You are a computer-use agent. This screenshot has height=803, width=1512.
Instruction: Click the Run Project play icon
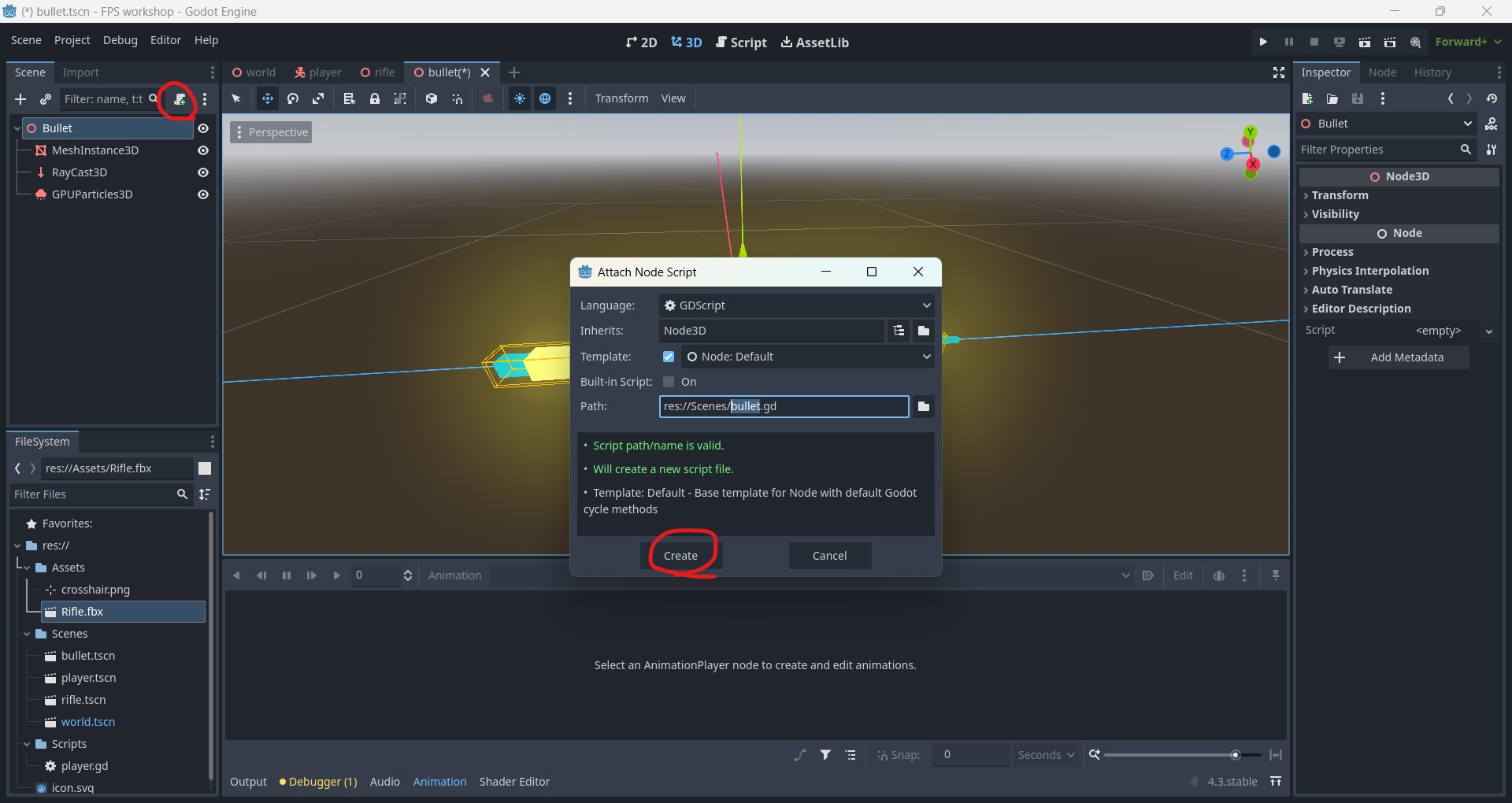1263,42
